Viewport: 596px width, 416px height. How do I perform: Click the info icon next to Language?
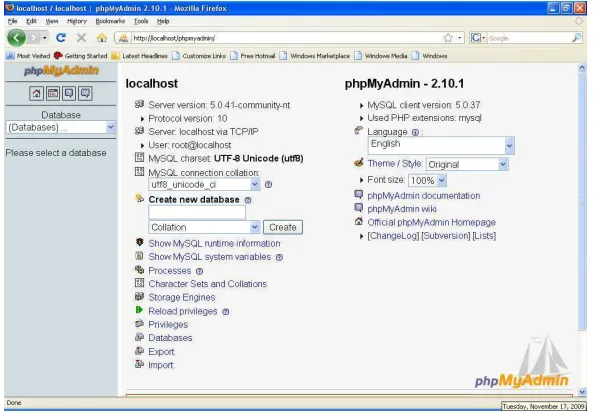click(x=415, y=133)
